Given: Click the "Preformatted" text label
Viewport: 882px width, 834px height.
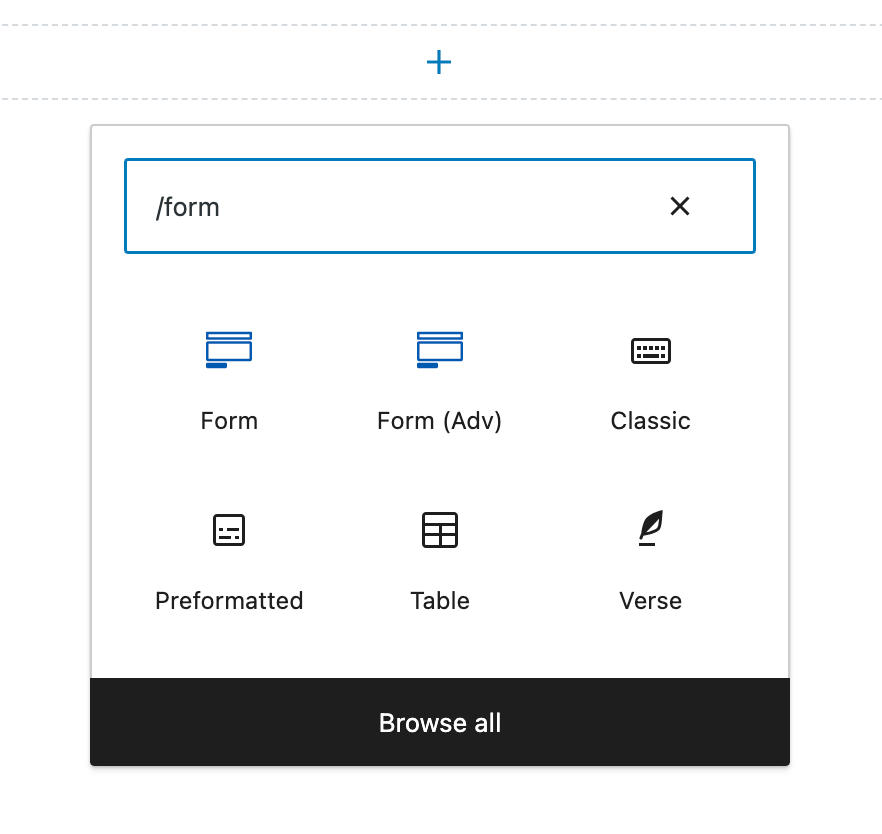Looking at the screenshot, I should pos(229,601).
